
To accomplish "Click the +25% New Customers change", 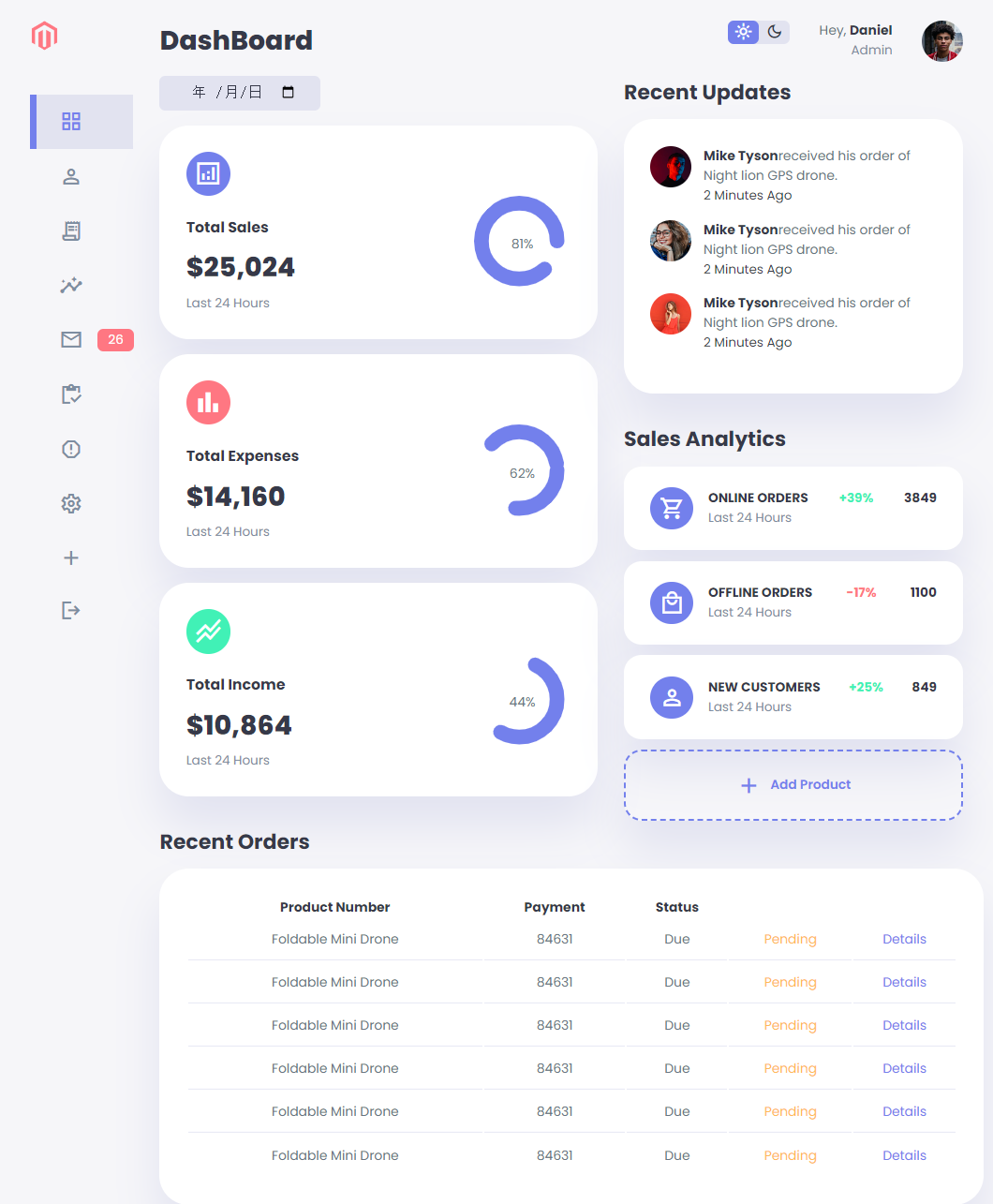I will click(866, 687).
